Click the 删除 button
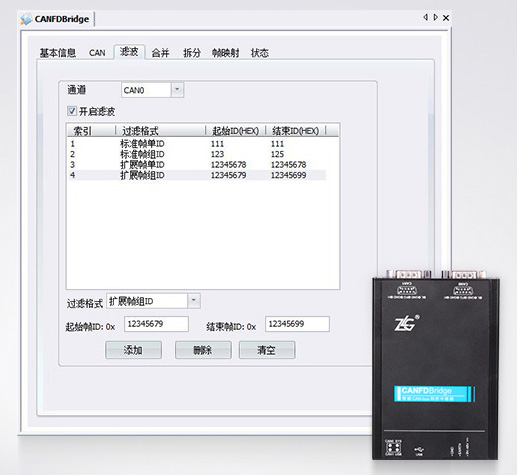The image size is (517, 475). pyautogui.click(x=203, y=350)
